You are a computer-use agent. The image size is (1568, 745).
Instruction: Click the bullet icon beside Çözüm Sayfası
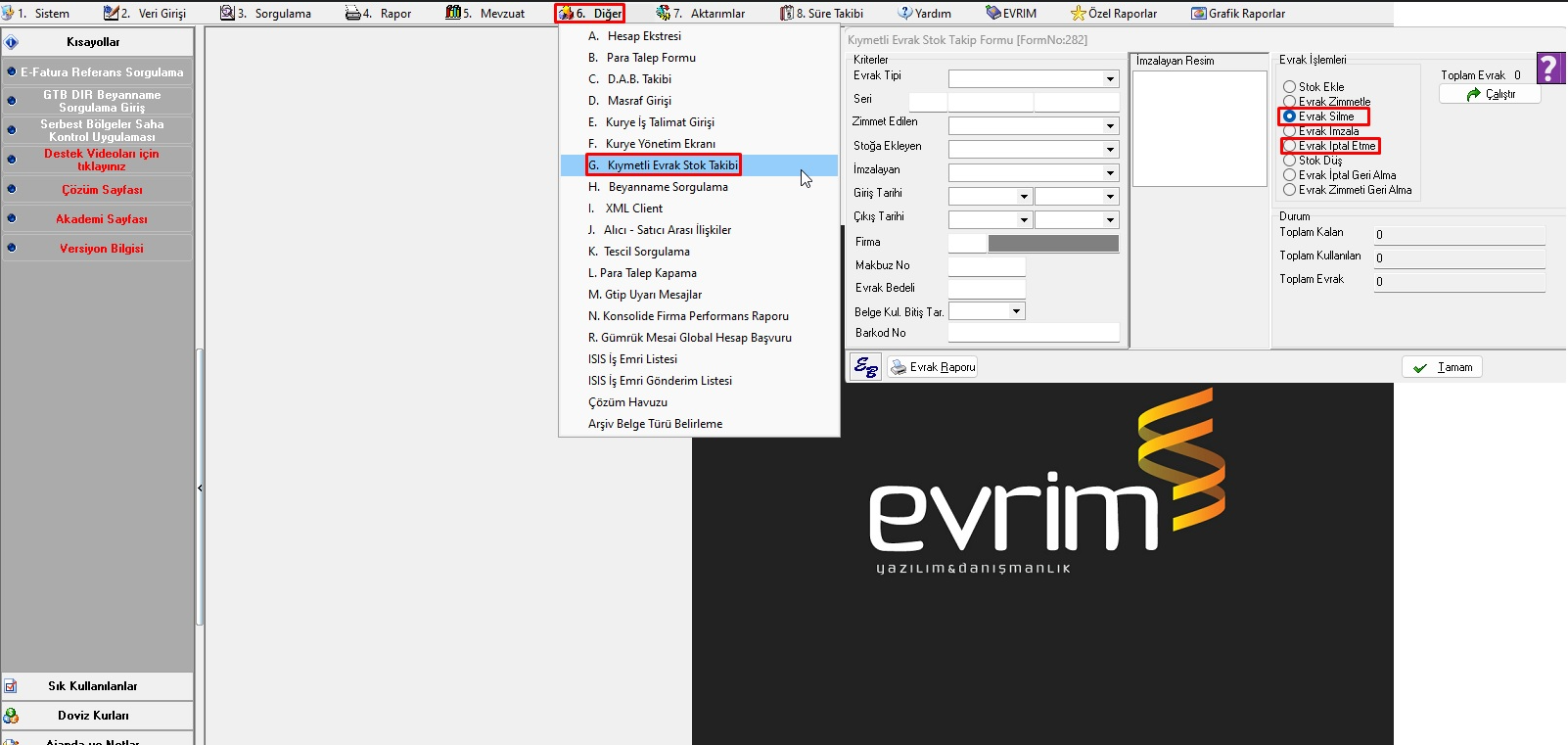12,189
